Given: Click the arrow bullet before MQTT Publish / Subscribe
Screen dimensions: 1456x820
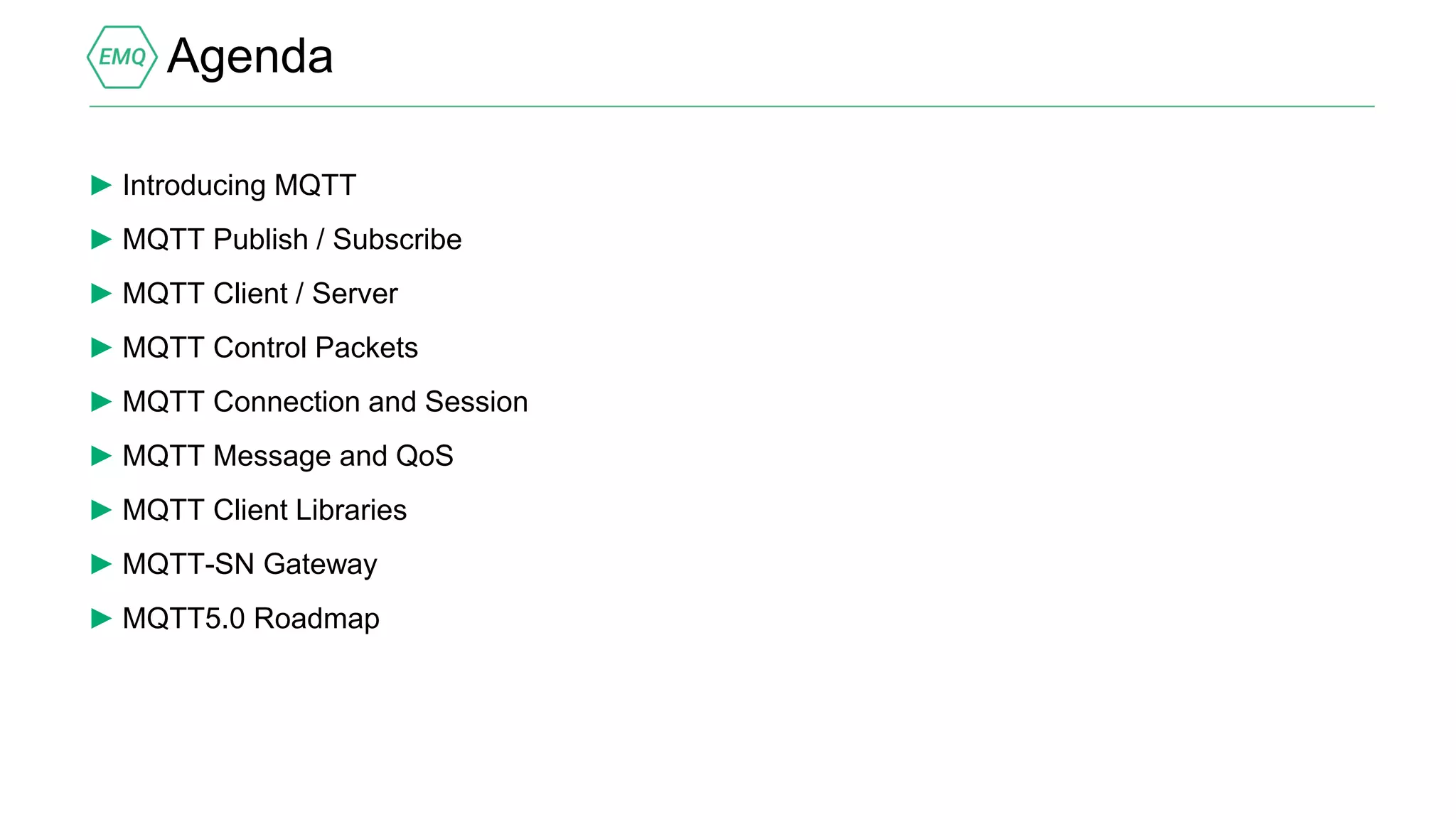Looking at the screenshot, I should click(x=101, y=240).
